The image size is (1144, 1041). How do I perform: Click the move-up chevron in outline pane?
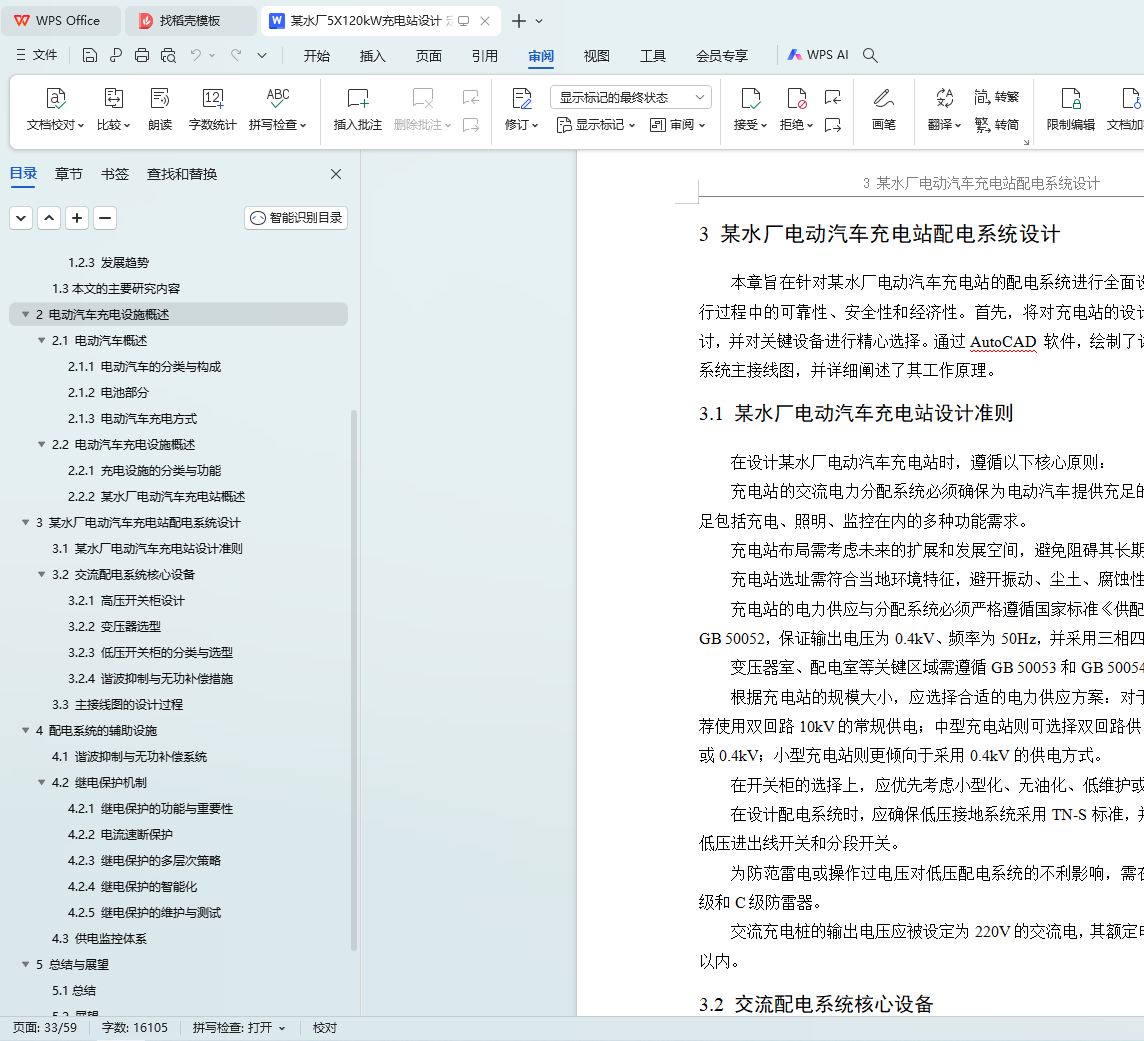click(x=49, y=218)
